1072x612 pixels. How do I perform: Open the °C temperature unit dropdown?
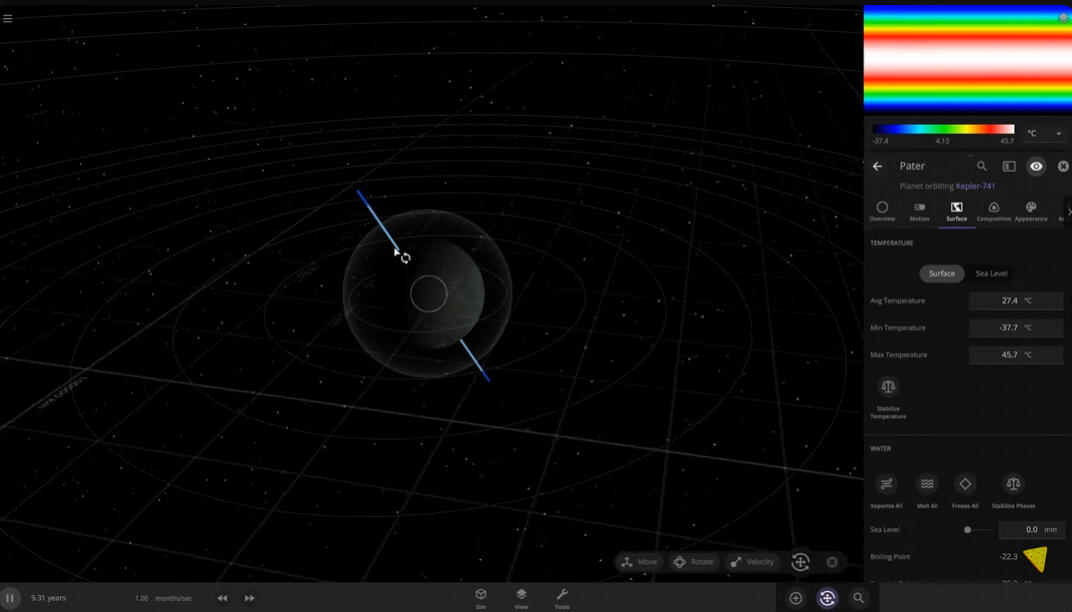point(1044,133)
